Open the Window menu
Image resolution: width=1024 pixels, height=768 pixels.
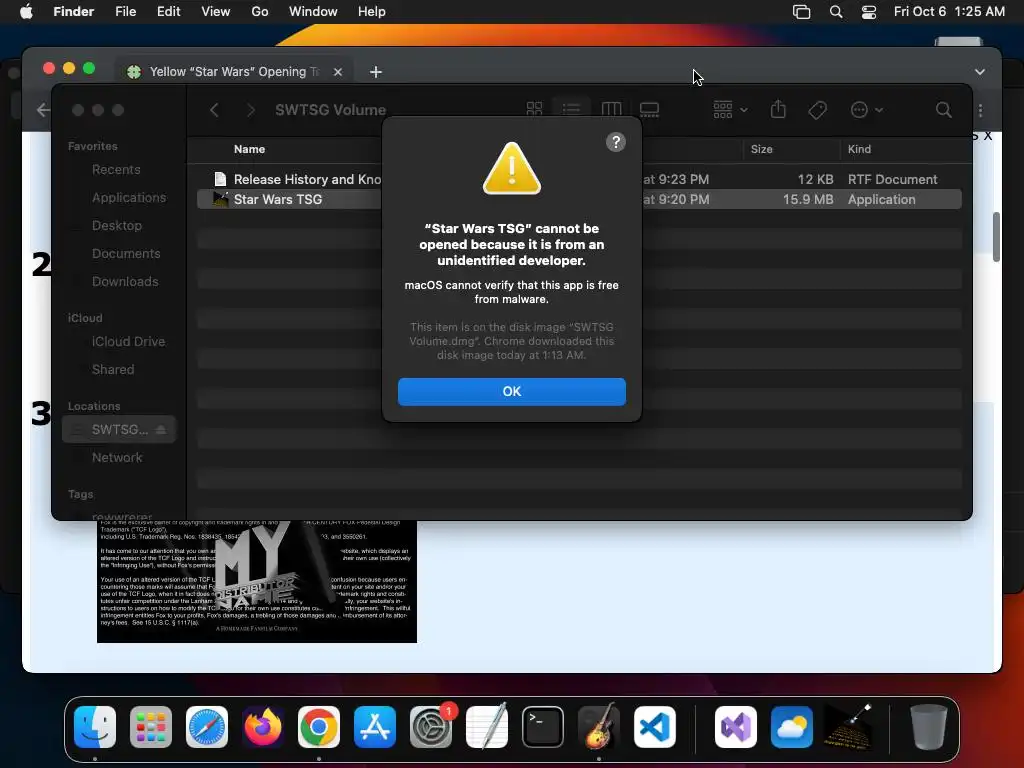click(313, 12)
